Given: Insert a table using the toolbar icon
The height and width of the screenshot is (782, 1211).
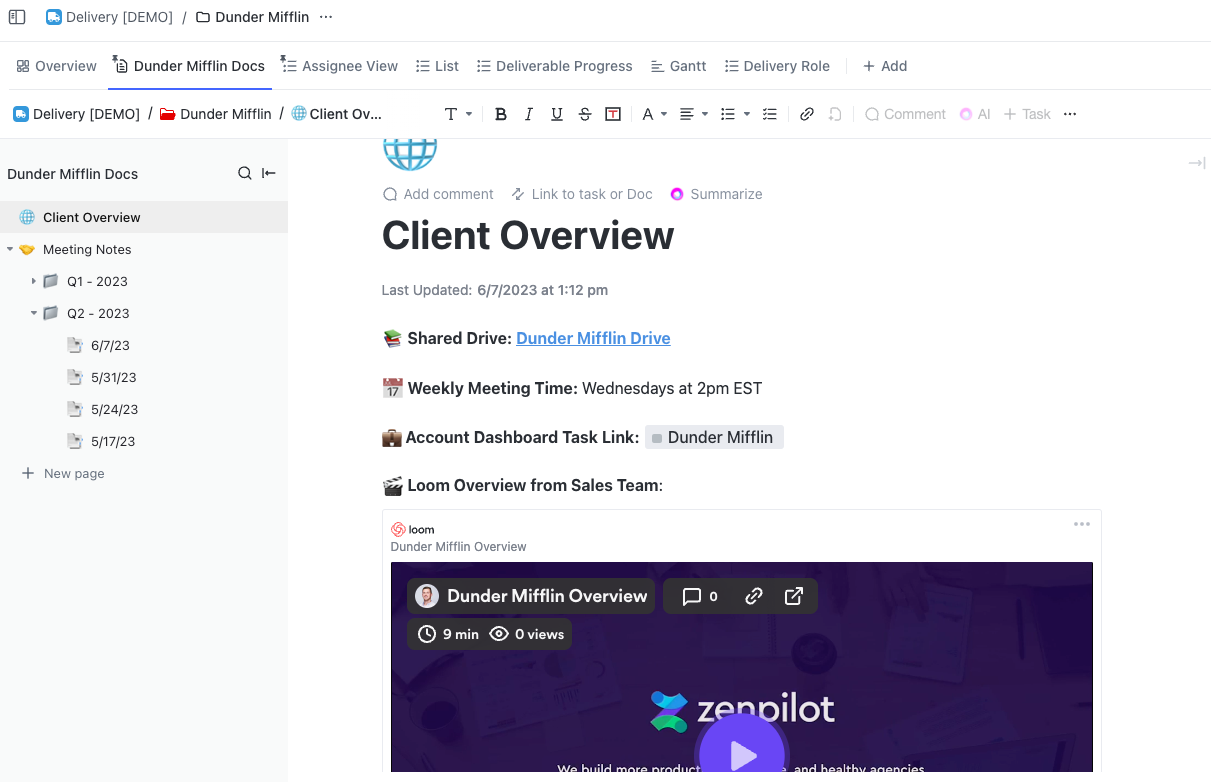Looking at the screenshot, I should click(x=613, y=114).
